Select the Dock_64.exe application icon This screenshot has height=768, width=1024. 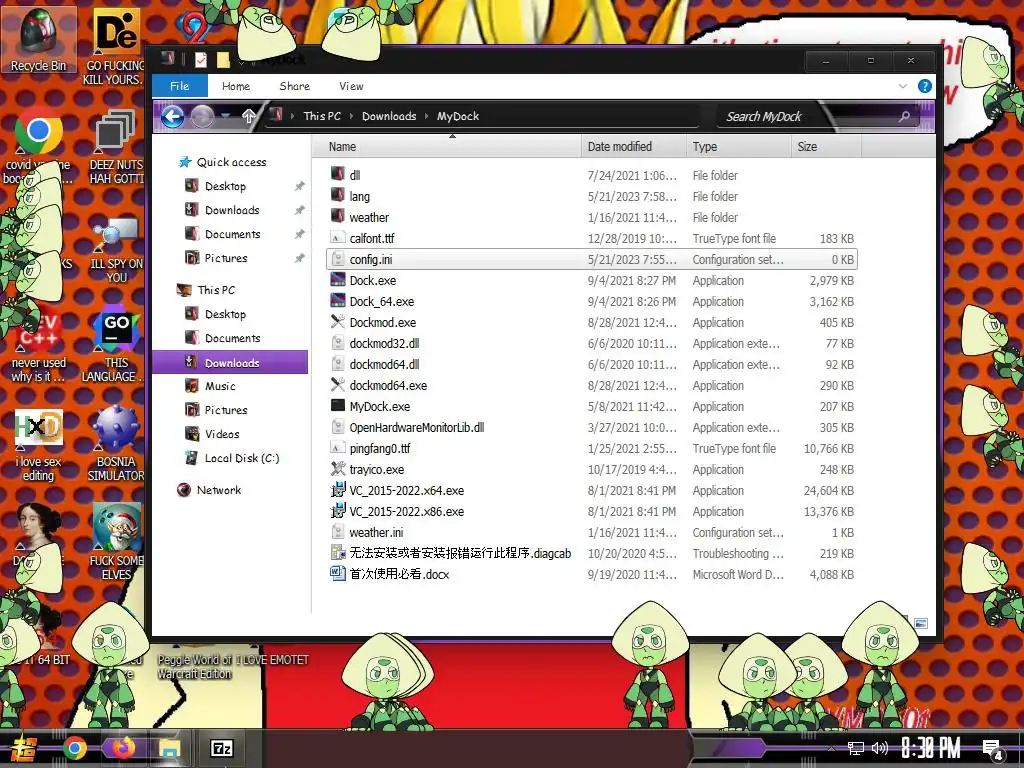(x=338, y=301)
